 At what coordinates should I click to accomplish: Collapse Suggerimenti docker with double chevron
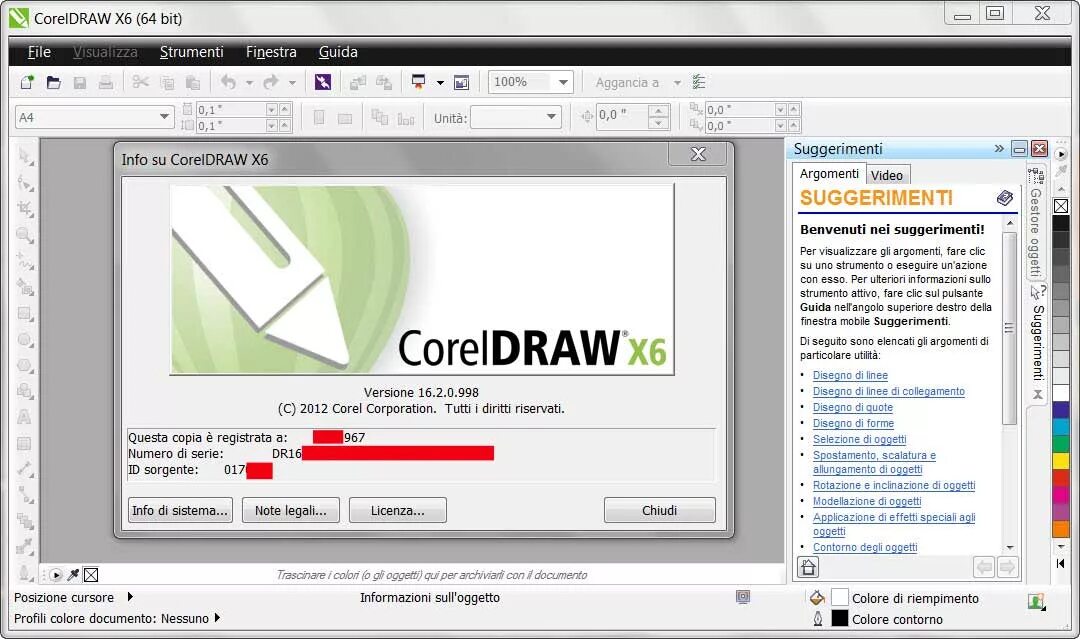point(999,148)
